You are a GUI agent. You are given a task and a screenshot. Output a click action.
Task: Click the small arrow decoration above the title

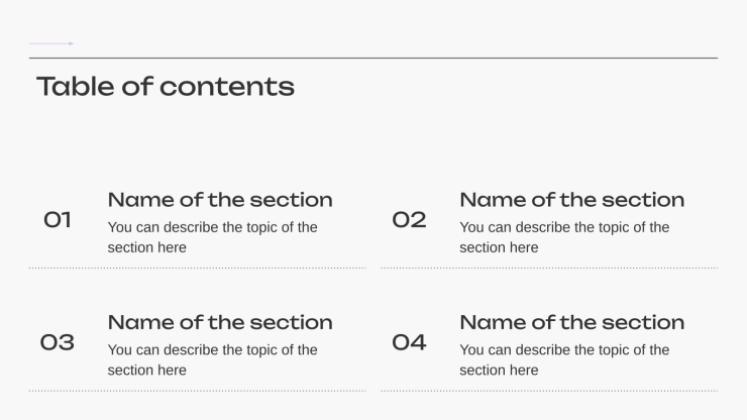pyautogui.click(x=51, y=44)
